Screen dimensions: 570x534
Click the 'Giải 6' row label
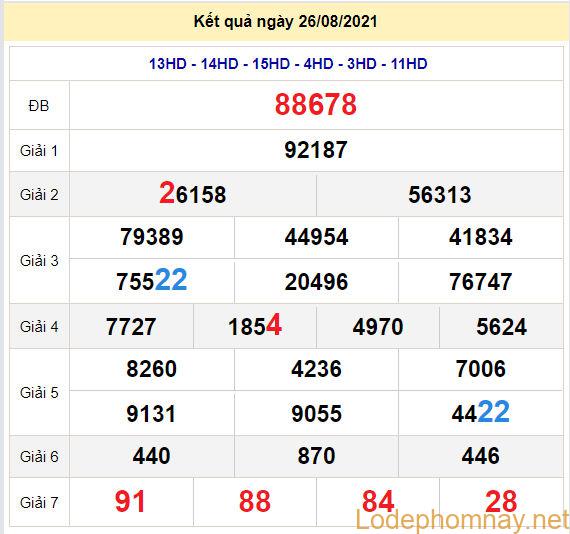point(39,457)
